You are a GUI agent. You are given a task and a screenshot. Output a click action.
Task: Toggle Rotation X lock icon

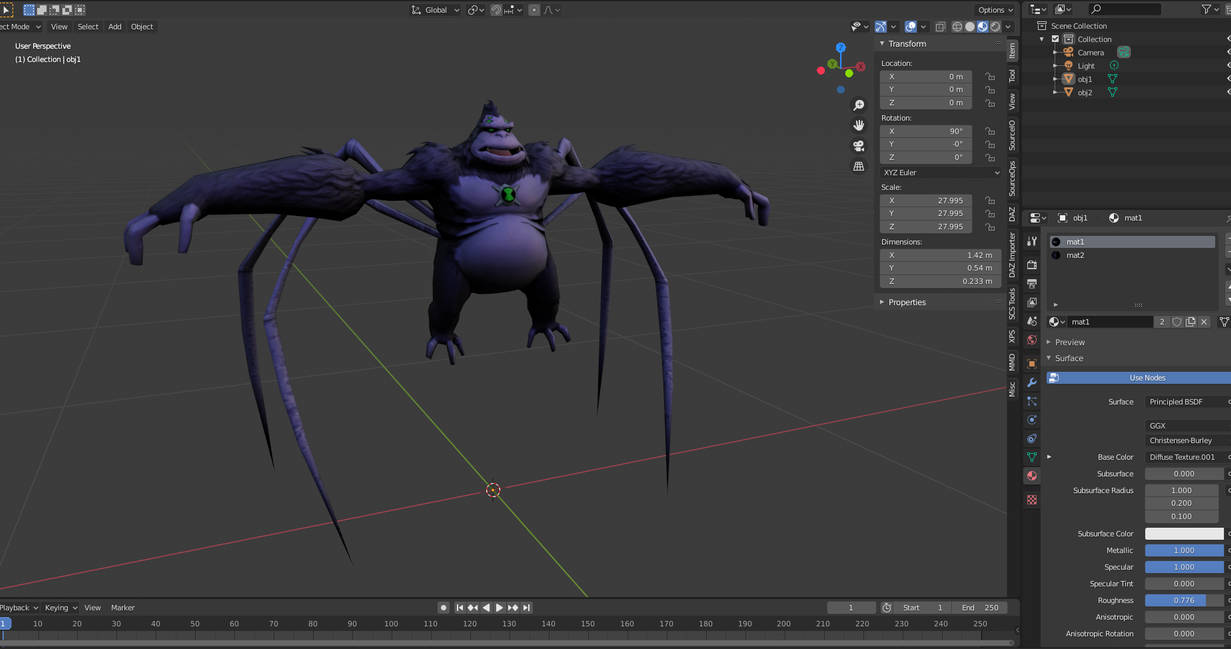tap(990, 131)
